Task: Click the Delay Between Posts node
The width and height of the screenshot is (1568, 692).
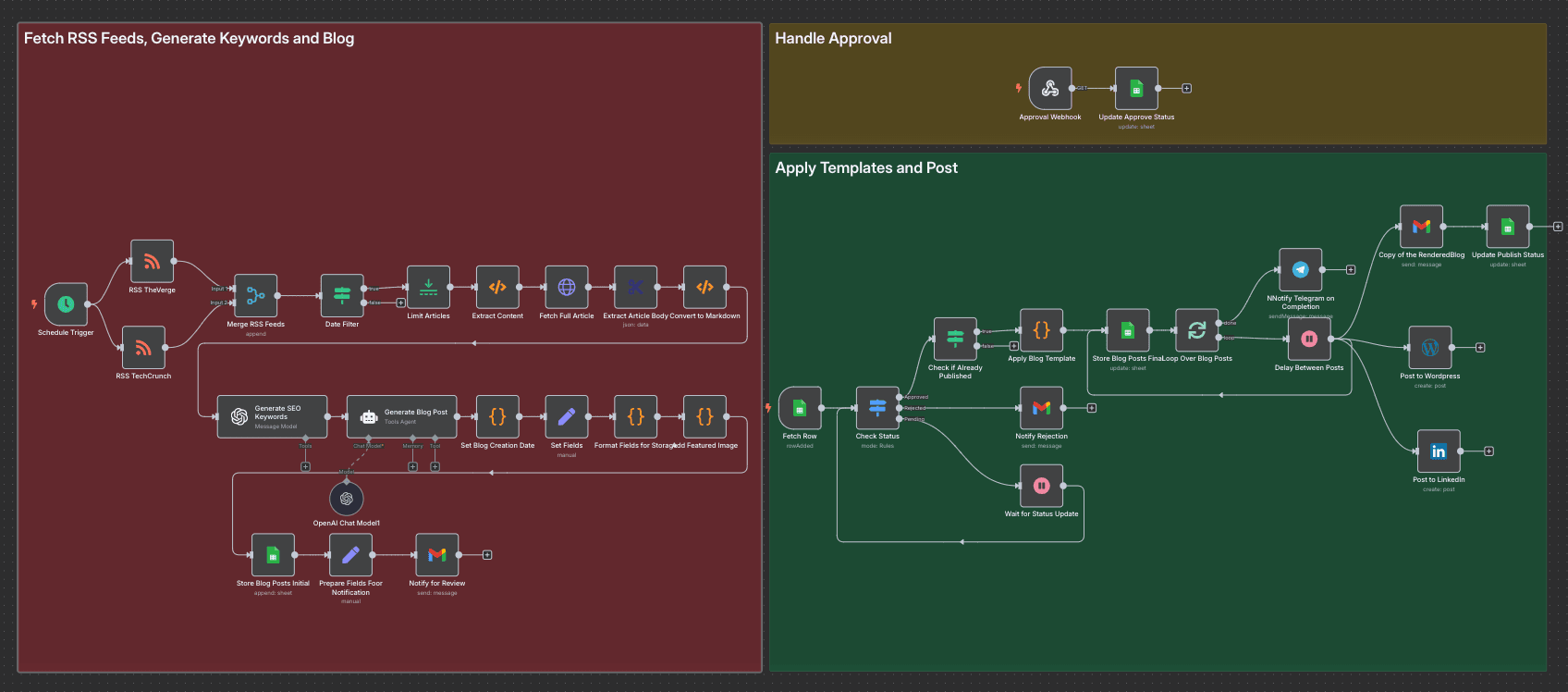Action: click(x=1309, y=340)
